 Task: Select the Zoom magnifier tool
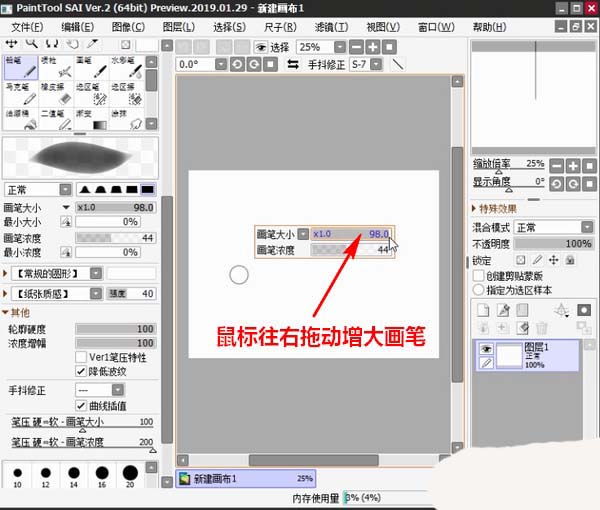click(x=32, y=44)
